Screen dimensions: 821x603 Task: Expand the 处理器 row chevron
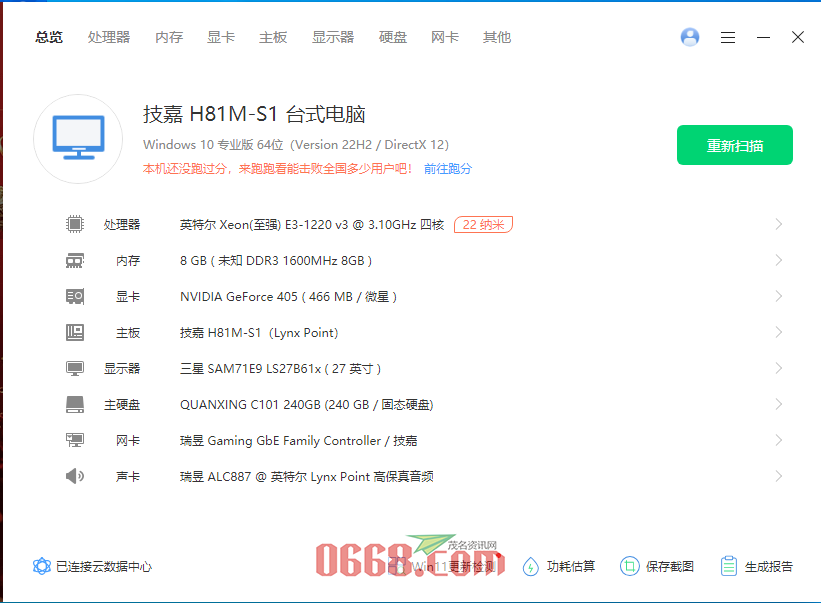(x=779, y=224)
